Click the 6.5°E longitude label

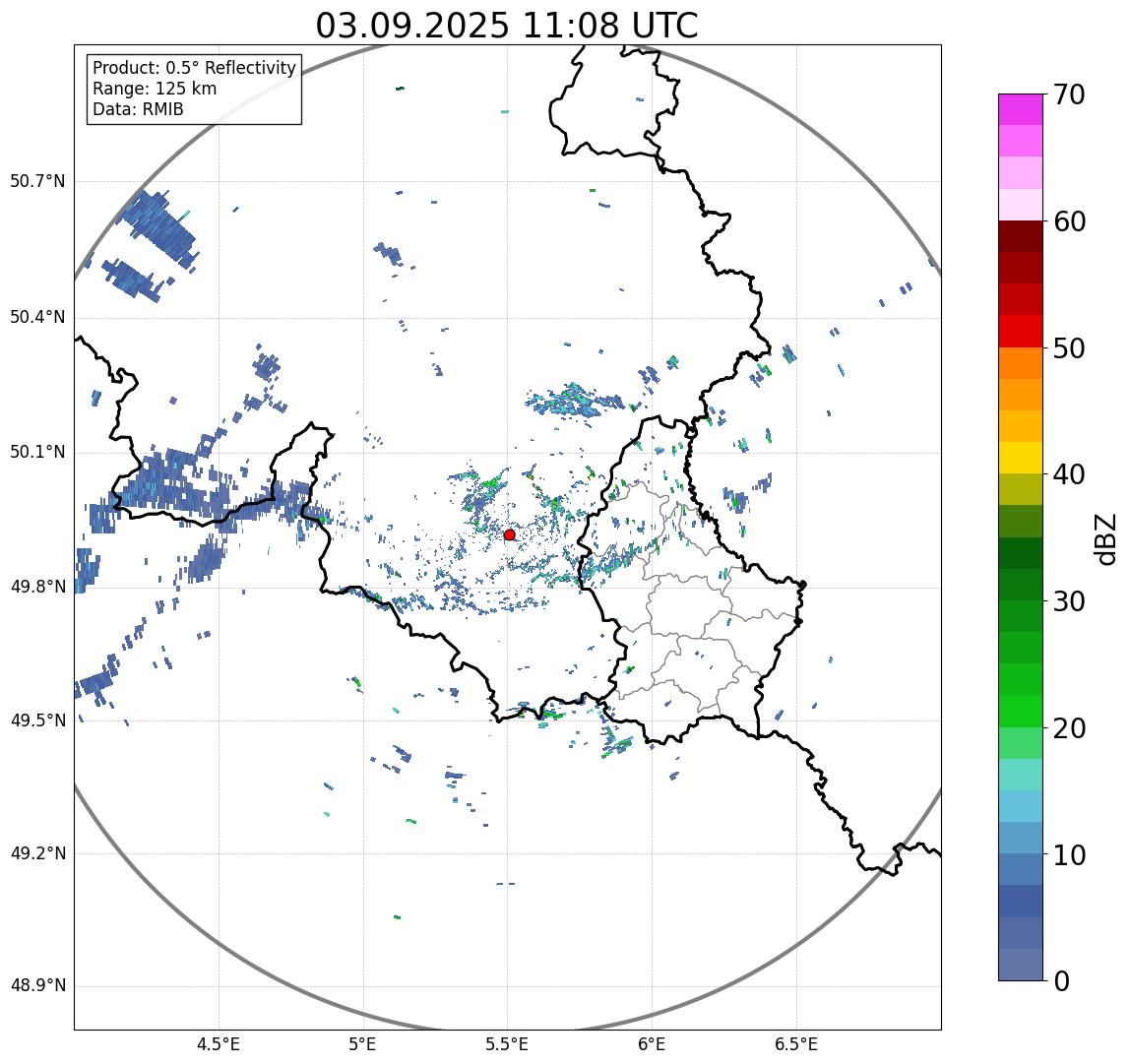tap(797, 1044)
